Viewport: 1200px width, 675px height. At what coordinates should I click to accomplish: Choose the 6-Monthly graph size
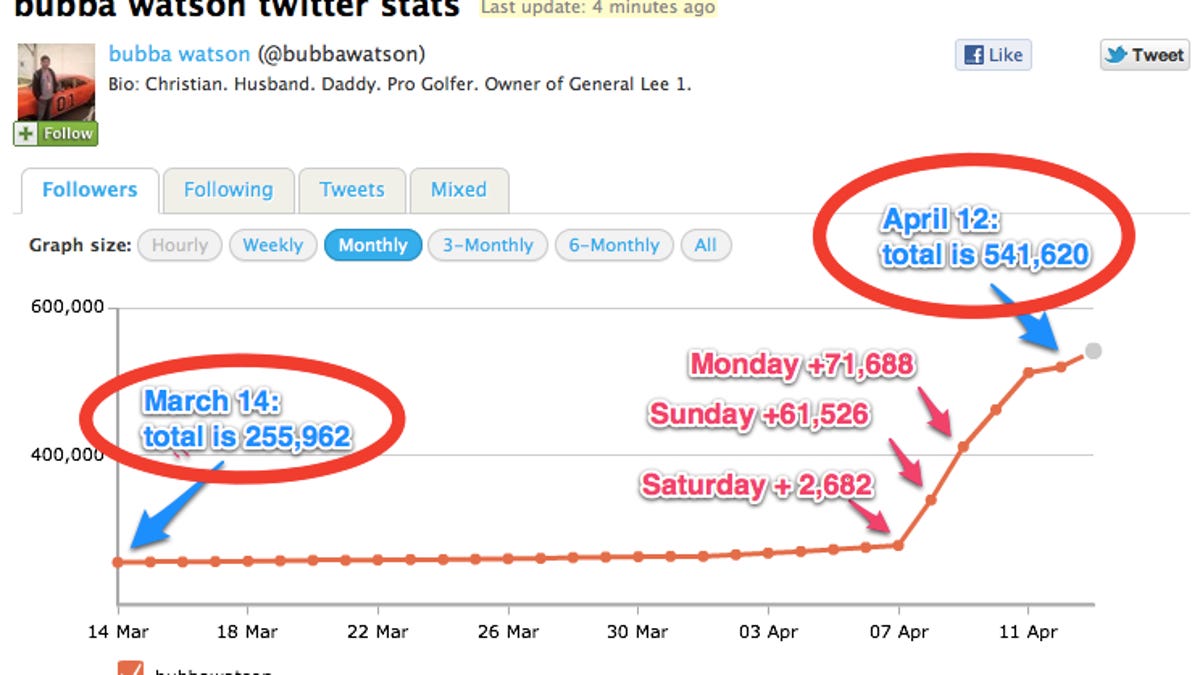(x=614, y=245)
